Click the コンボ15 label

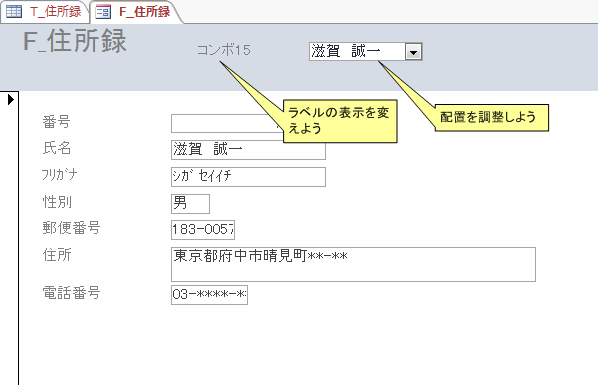pos(223,50)
